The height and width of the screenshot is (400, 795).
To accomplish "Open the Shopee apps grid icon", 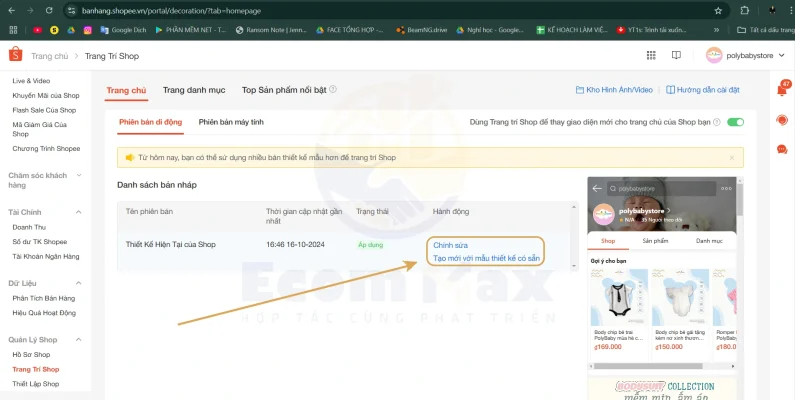I will 651,55.
